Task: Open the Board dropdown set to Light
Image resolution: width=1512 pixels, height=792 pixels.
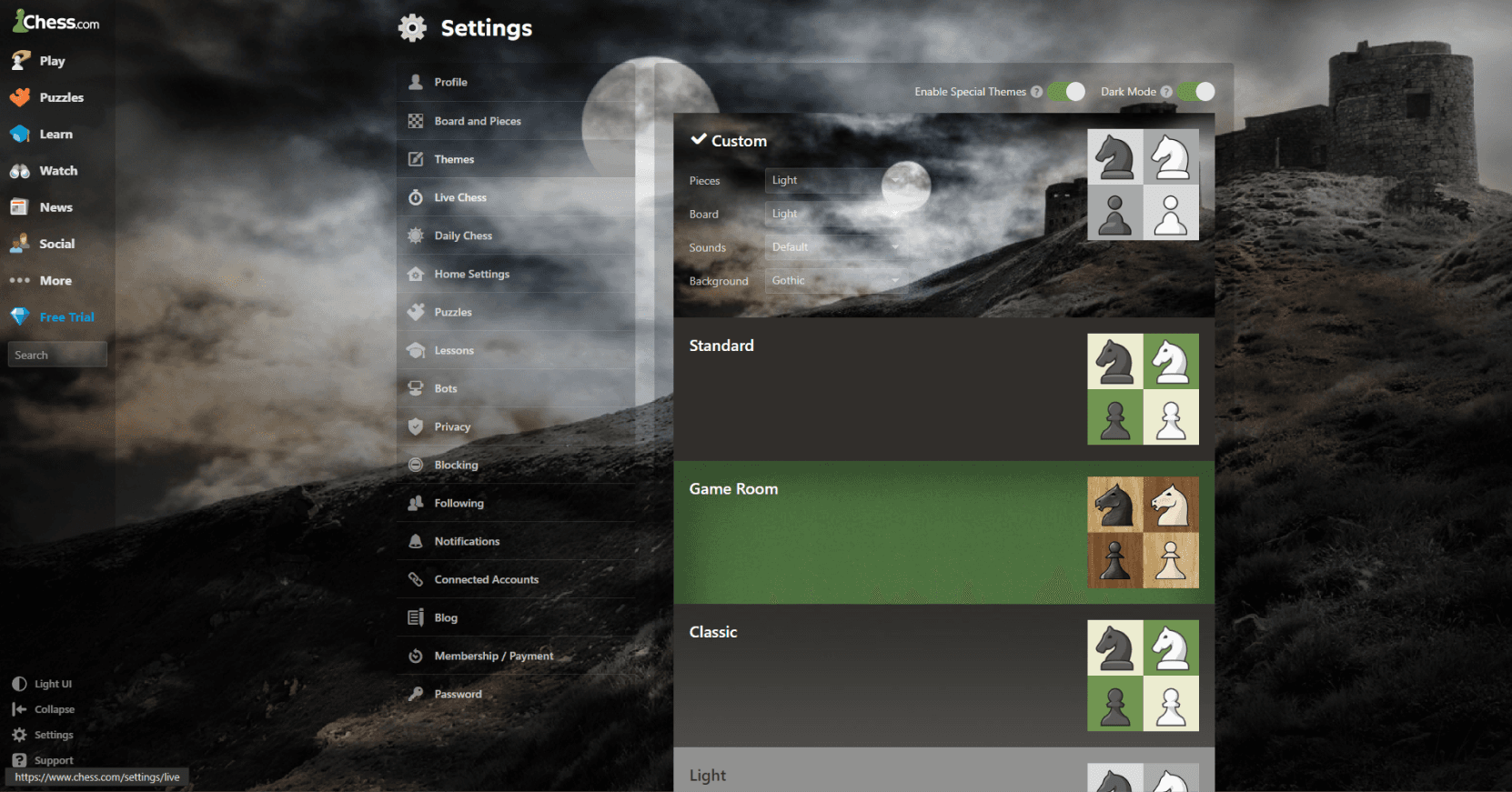Action: [835, 214]
